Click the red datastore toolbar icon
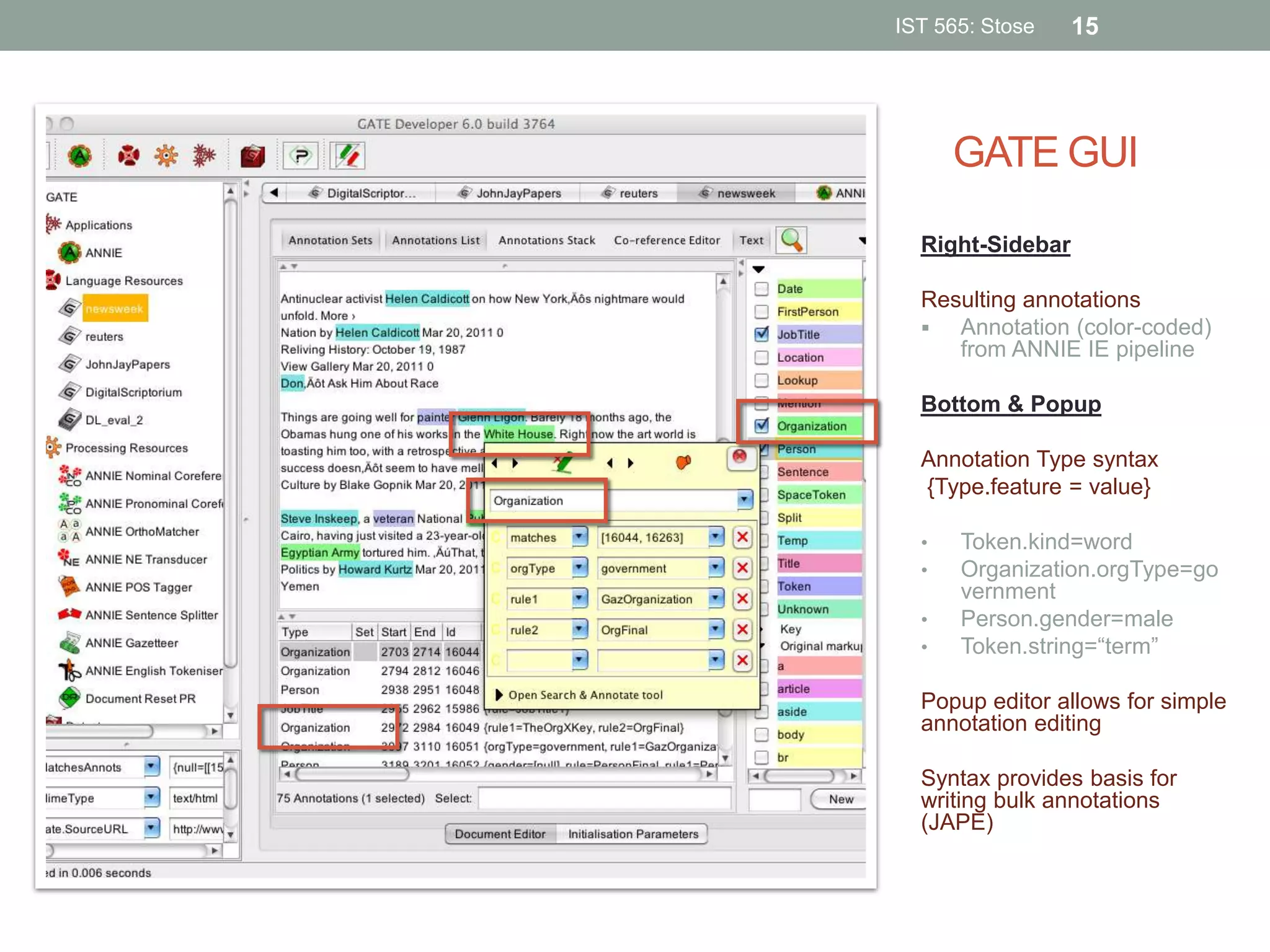The image size is (1270, 952). tap(253, 156)
